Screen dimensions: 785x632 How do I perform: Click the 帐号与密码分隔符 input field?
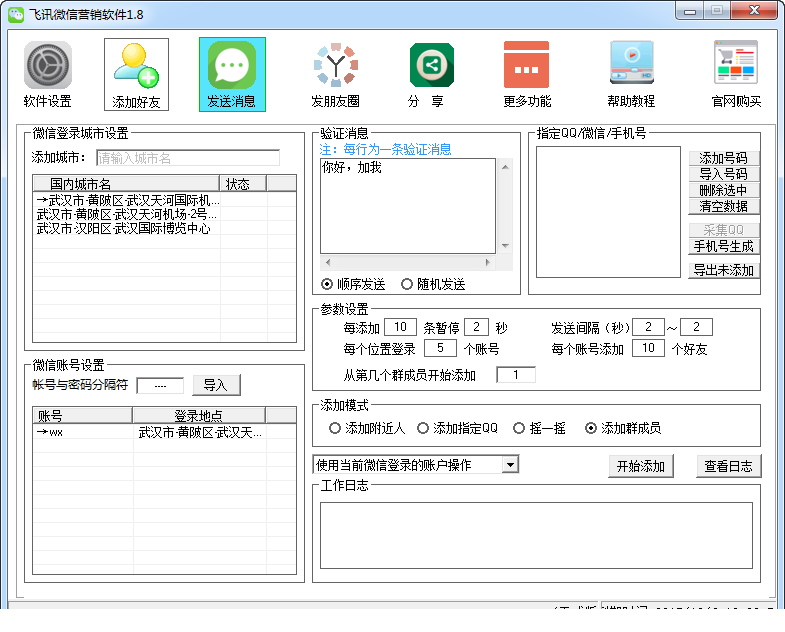[160, 386]
